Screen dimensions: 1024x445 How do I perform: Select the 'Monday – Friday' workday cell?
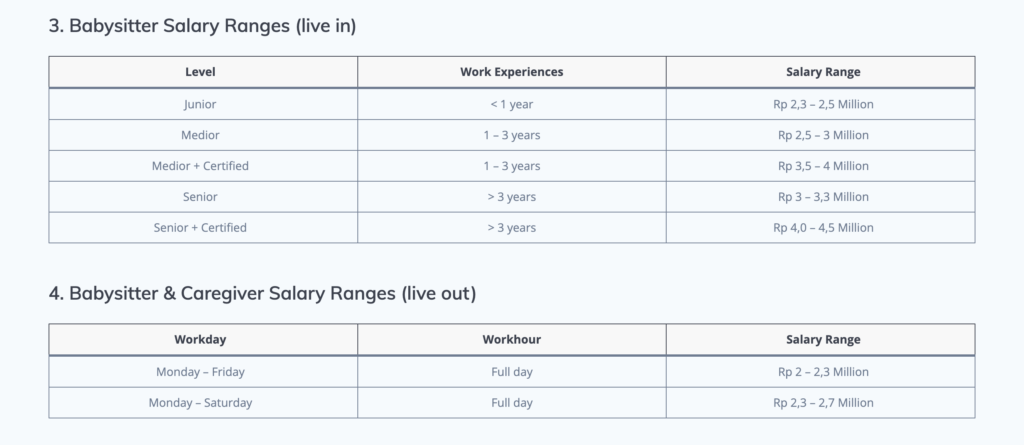[x=200, y=372]
